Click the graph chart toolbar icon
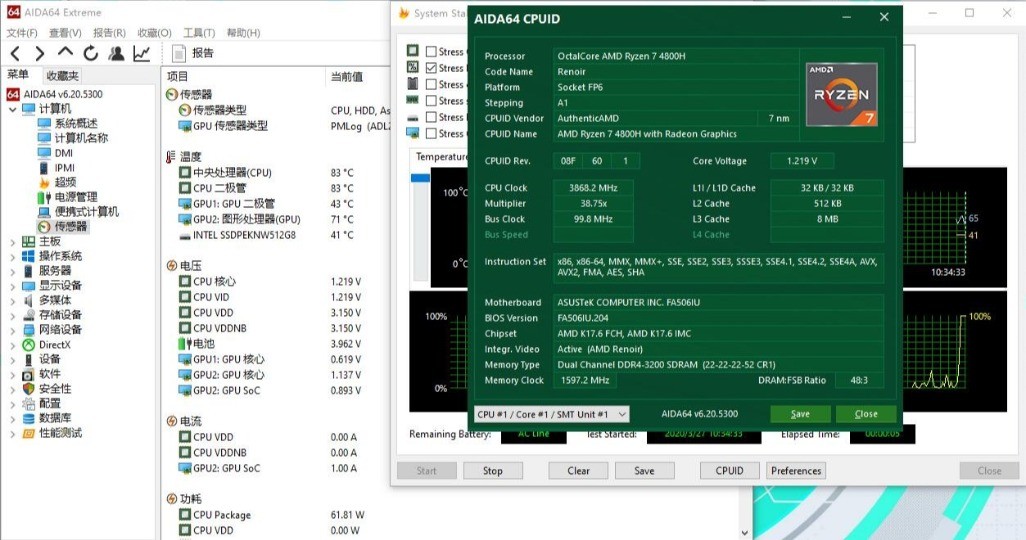This screenshot has height=540, width=1026. pyautogui.click(x=142, y=54)
